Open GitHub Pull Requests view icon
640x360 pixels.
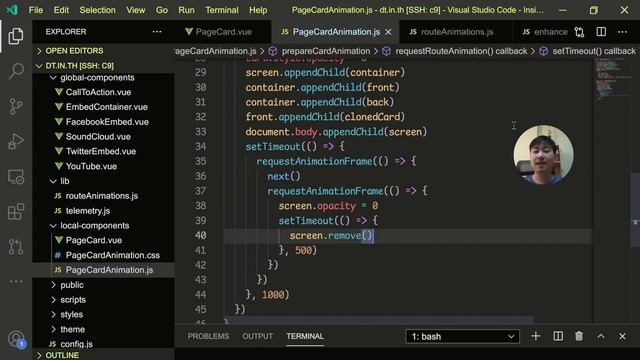[x=16, y=247]
